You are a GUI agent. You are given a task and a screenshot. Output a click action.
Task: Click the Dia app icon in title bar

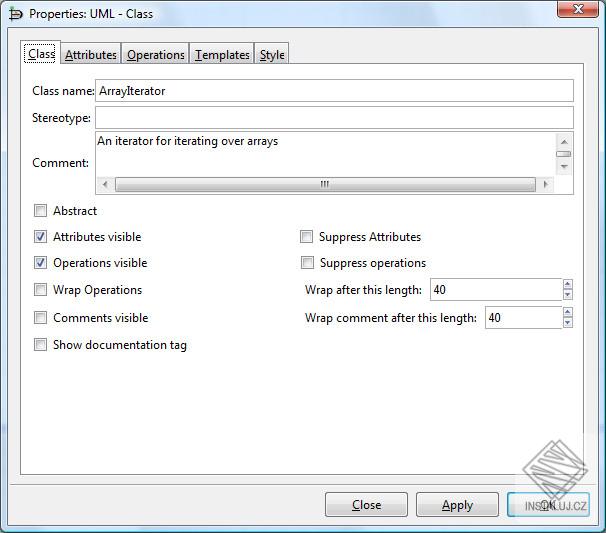coord(16,14)
